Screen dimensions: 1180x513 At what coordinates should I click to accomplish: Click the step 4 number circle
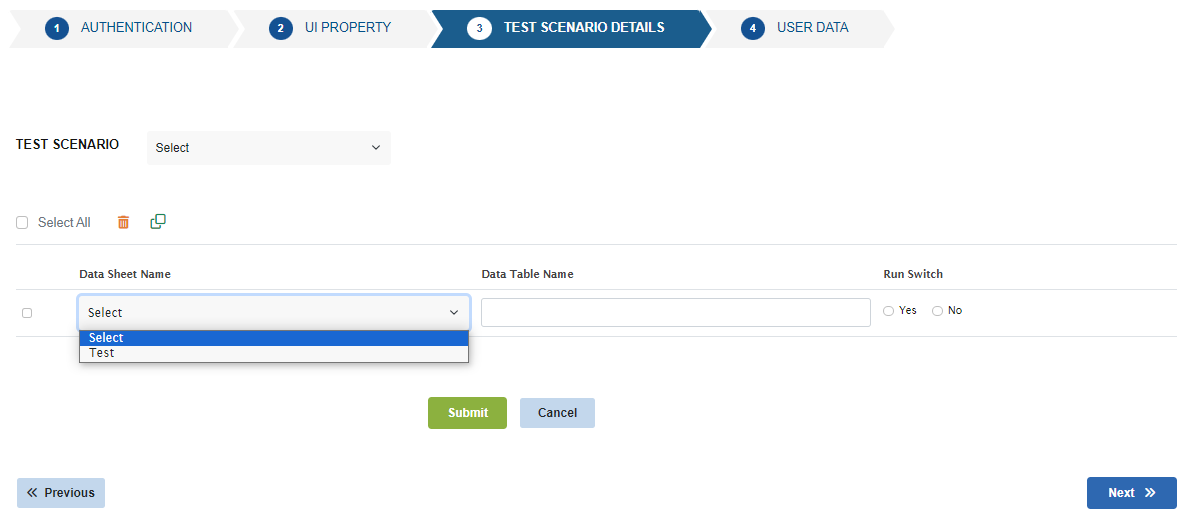(753, 28)
